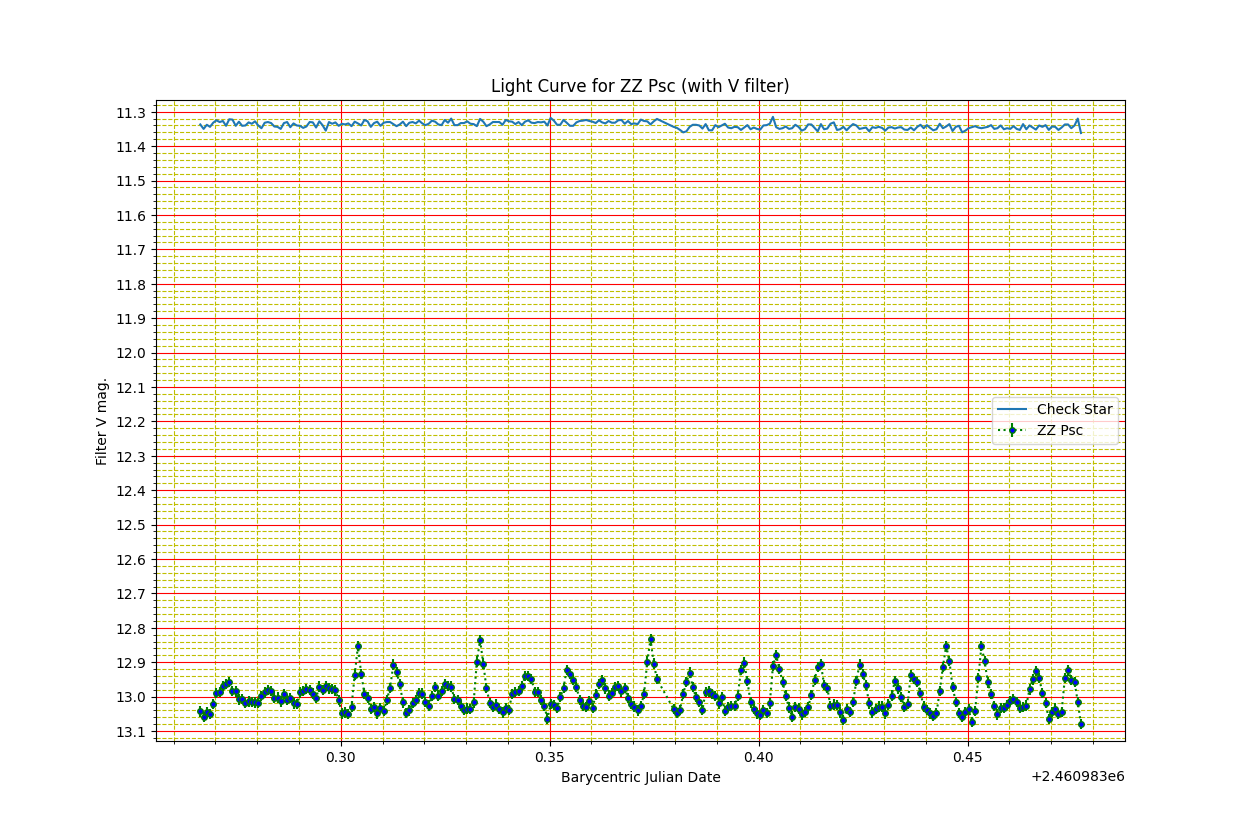Click the "Filter V mag." y-axis label
Viewport: 1250px width, 833px height.
pyautogui.click(x=102, y=421)
